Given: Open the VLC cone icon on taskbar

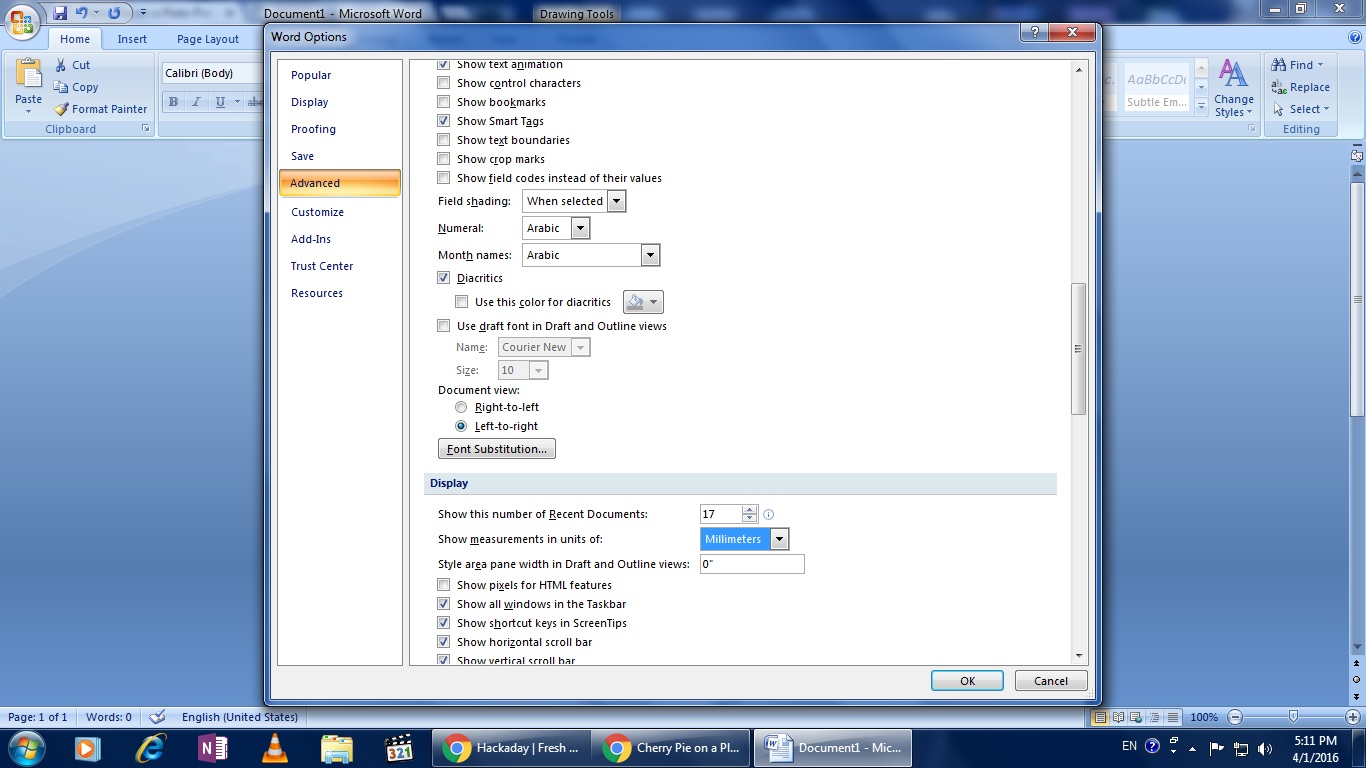Looking at the screenshot, I should [x=274, y=748].
